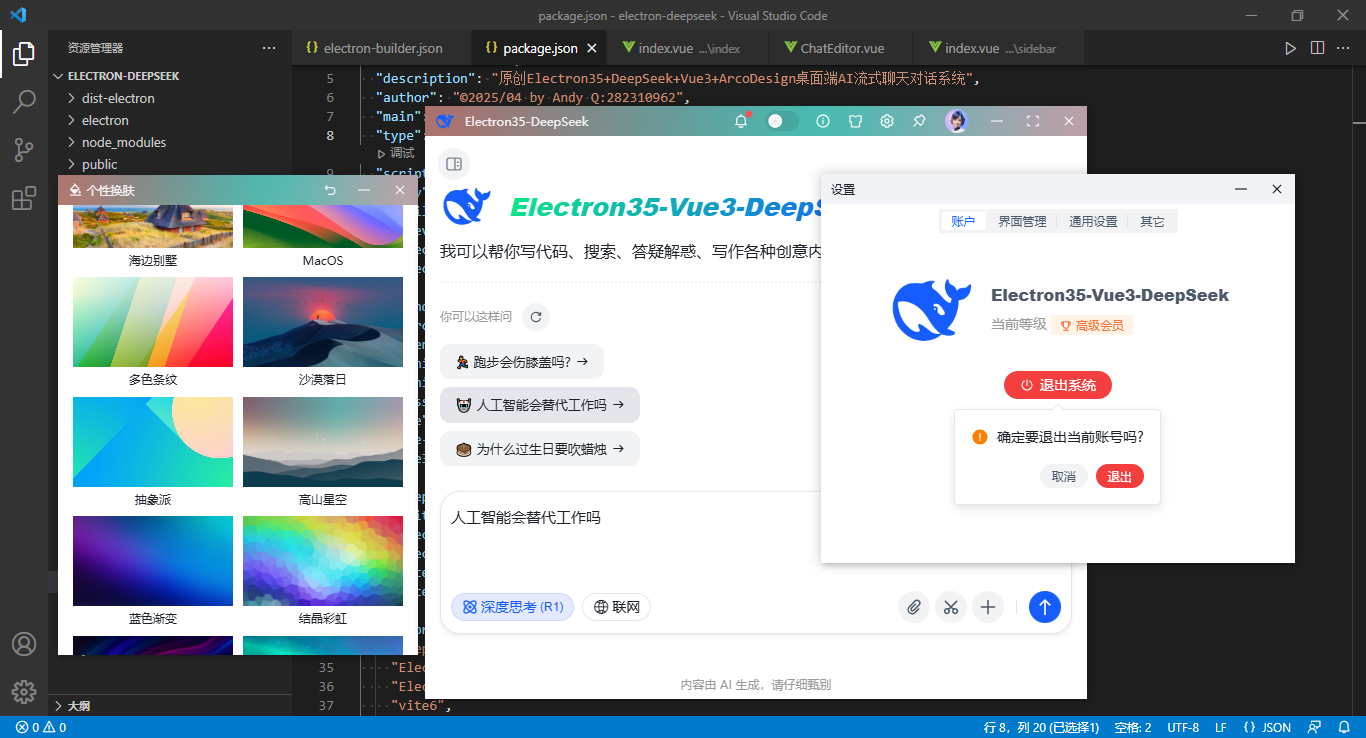This screenshot has height=738, width=1366.
Task: Open the Explorer view in VS Code
Action: [x=24, y=54]
